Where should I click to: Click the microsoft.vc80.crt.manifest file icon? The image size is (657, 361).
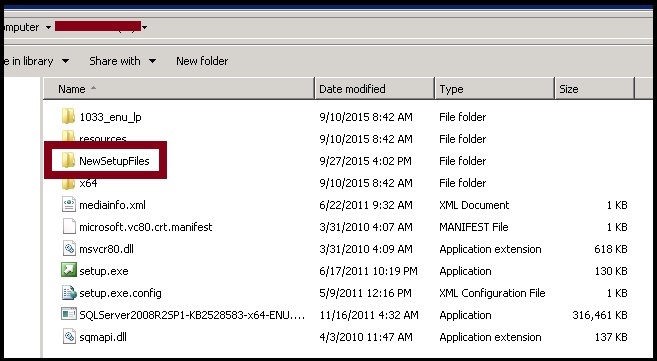pyautogui.click(x=69, y=227)
